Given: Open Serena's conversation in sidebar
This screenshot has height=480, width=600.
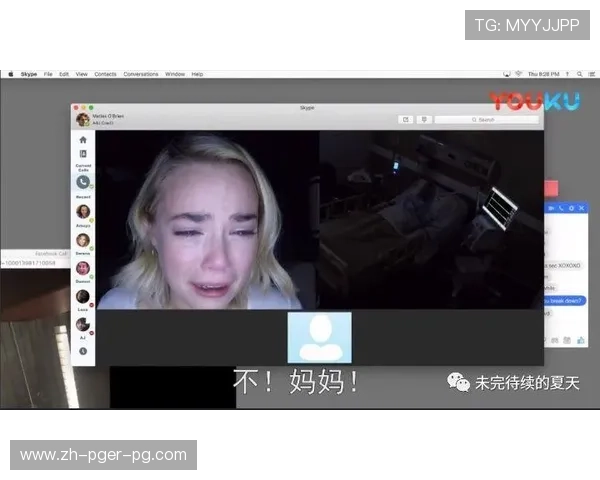Looking at the screenshot, I should [x=83, y=240].
